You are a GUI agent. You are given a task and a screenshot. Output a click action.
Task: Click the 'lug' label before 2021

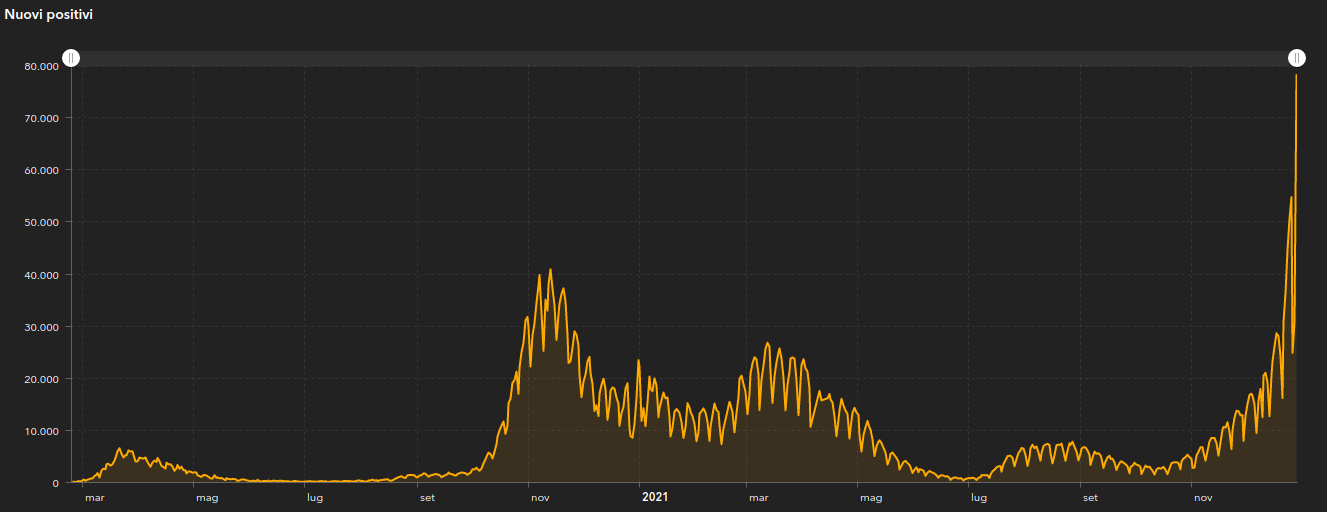pyautogui.click(x=315, y=497)
